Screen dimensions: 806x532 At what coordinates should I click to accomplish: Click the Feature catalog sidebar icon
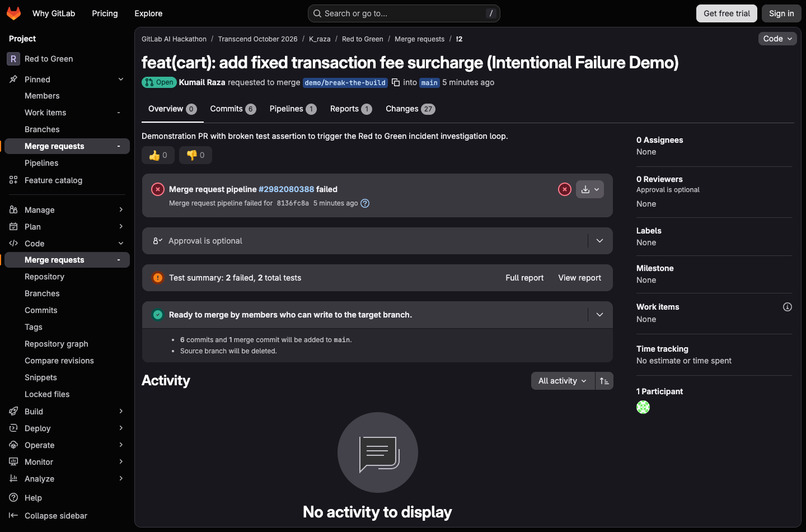(x=13, y=180)
